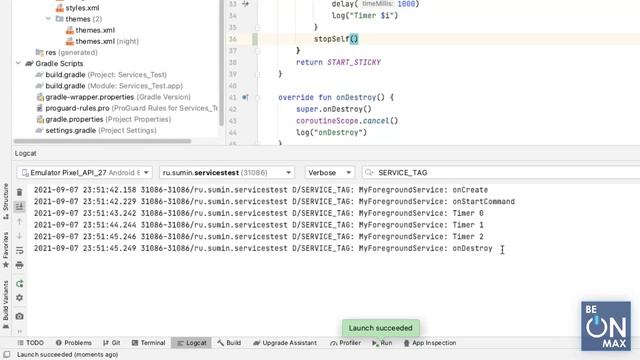Open the ru.sumin.servicestest process dropdown
This screenshot has height=360, width=640.
[x=227, y=173]
